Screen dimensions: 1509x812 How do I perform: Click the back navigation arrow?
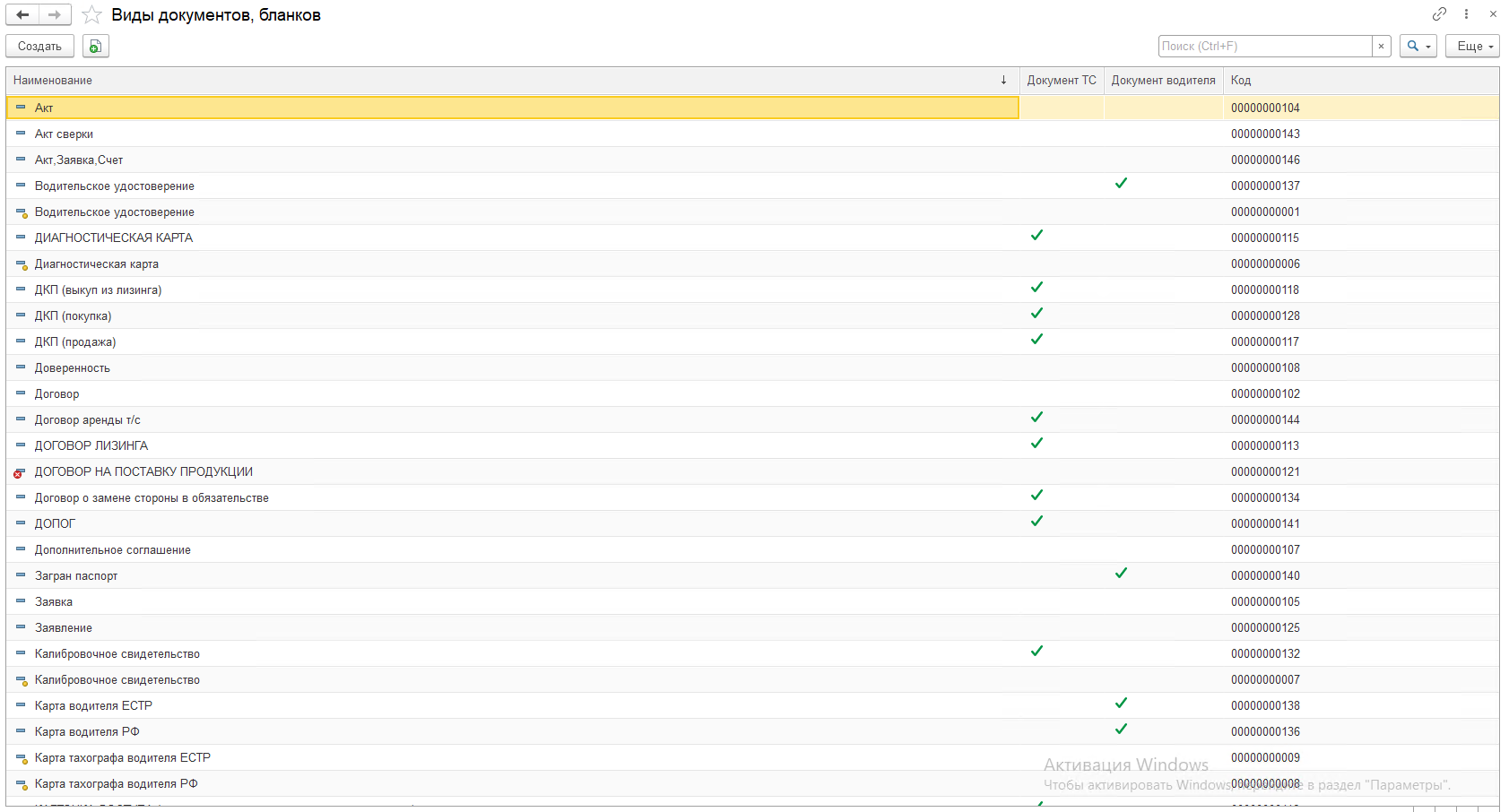coord(22,15)
